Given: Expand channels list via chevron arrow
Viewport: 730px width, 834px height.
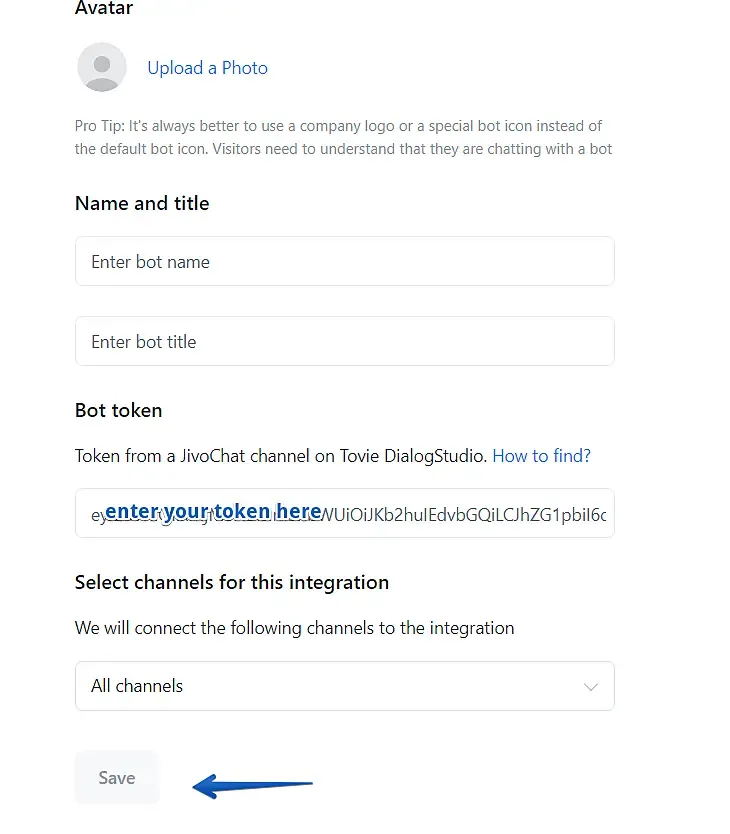Looking at the screenshot, I should [x=591, y=687].
